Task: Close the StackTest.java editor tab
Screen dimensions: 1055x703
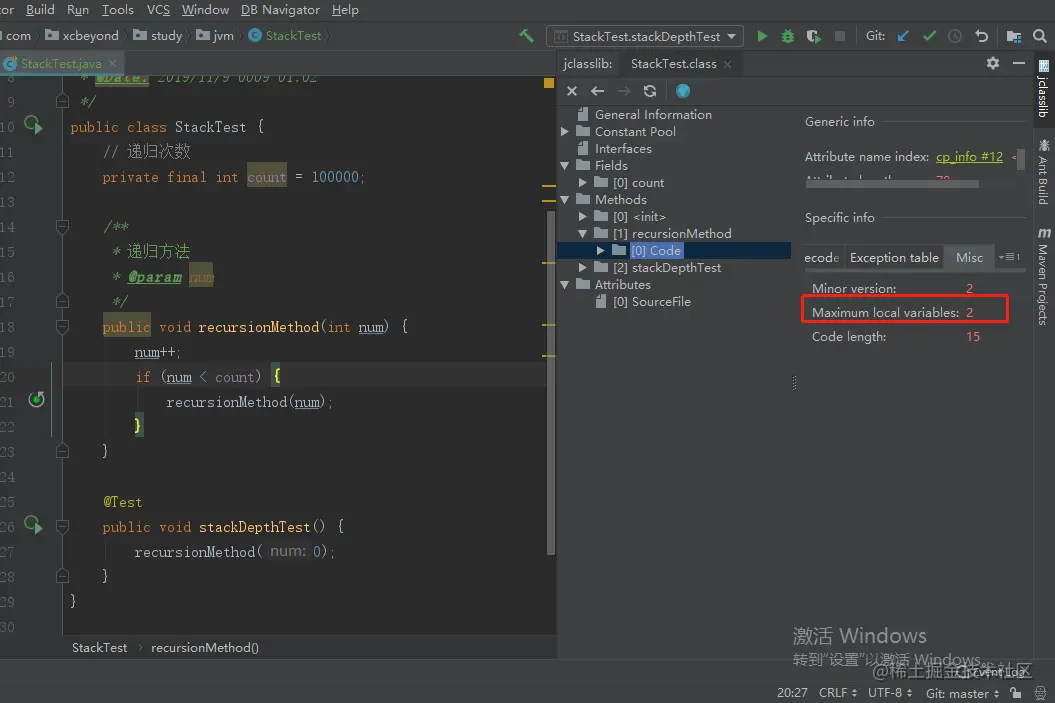Action: pos(112,63)
